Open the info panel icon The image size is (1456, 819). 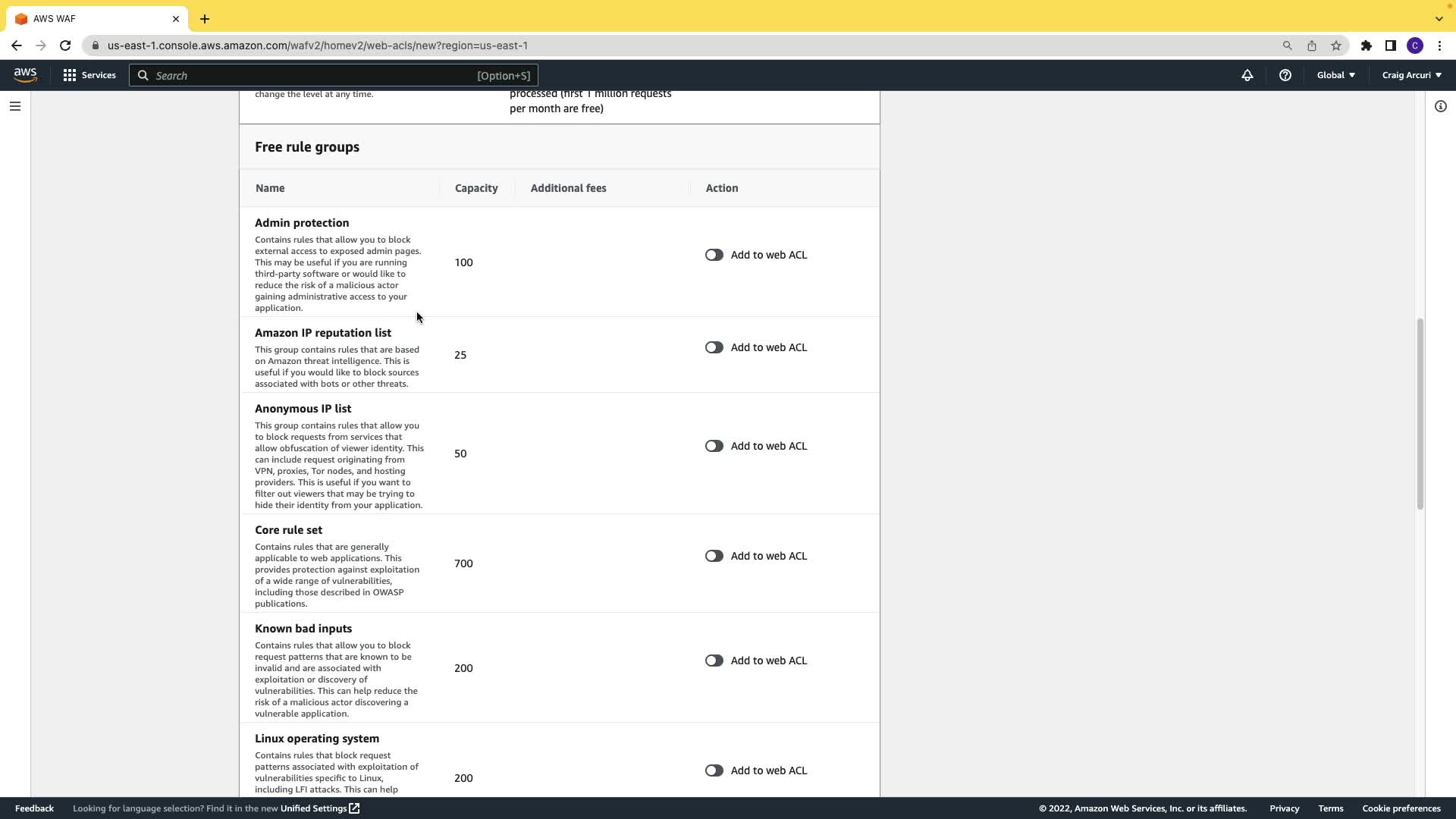point(1440,106)
